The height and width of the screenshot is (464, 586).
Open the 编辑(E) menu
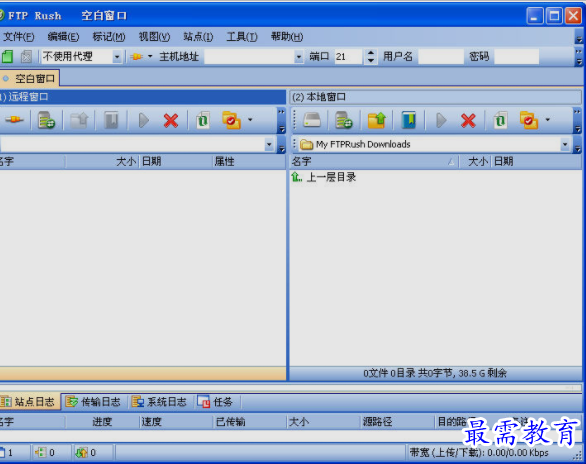pos(63,37)
